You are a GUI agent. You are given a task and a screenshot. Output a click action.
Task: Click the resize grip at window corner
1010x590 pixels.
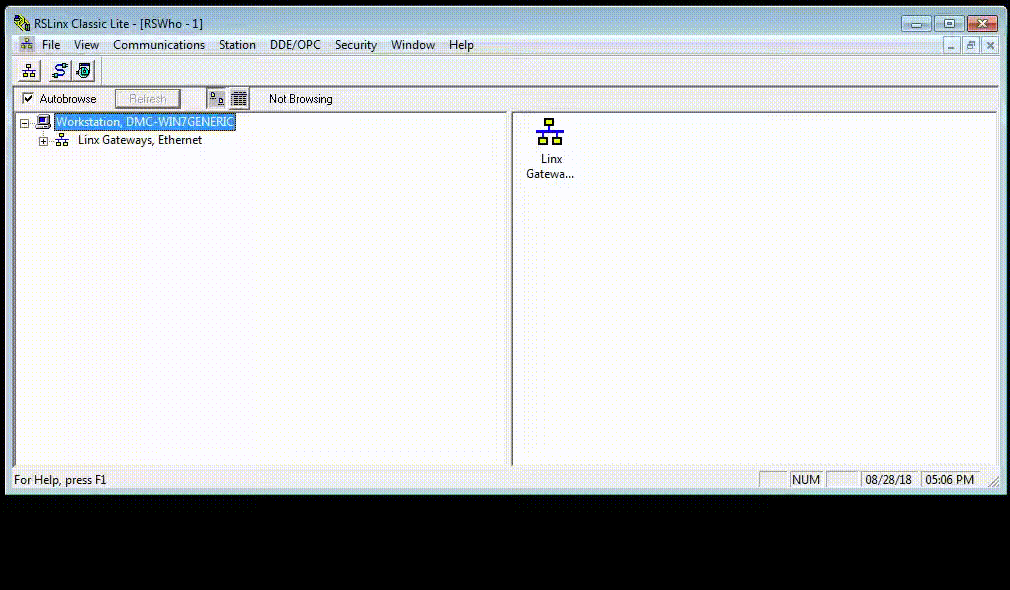click(x=994, y=481)
